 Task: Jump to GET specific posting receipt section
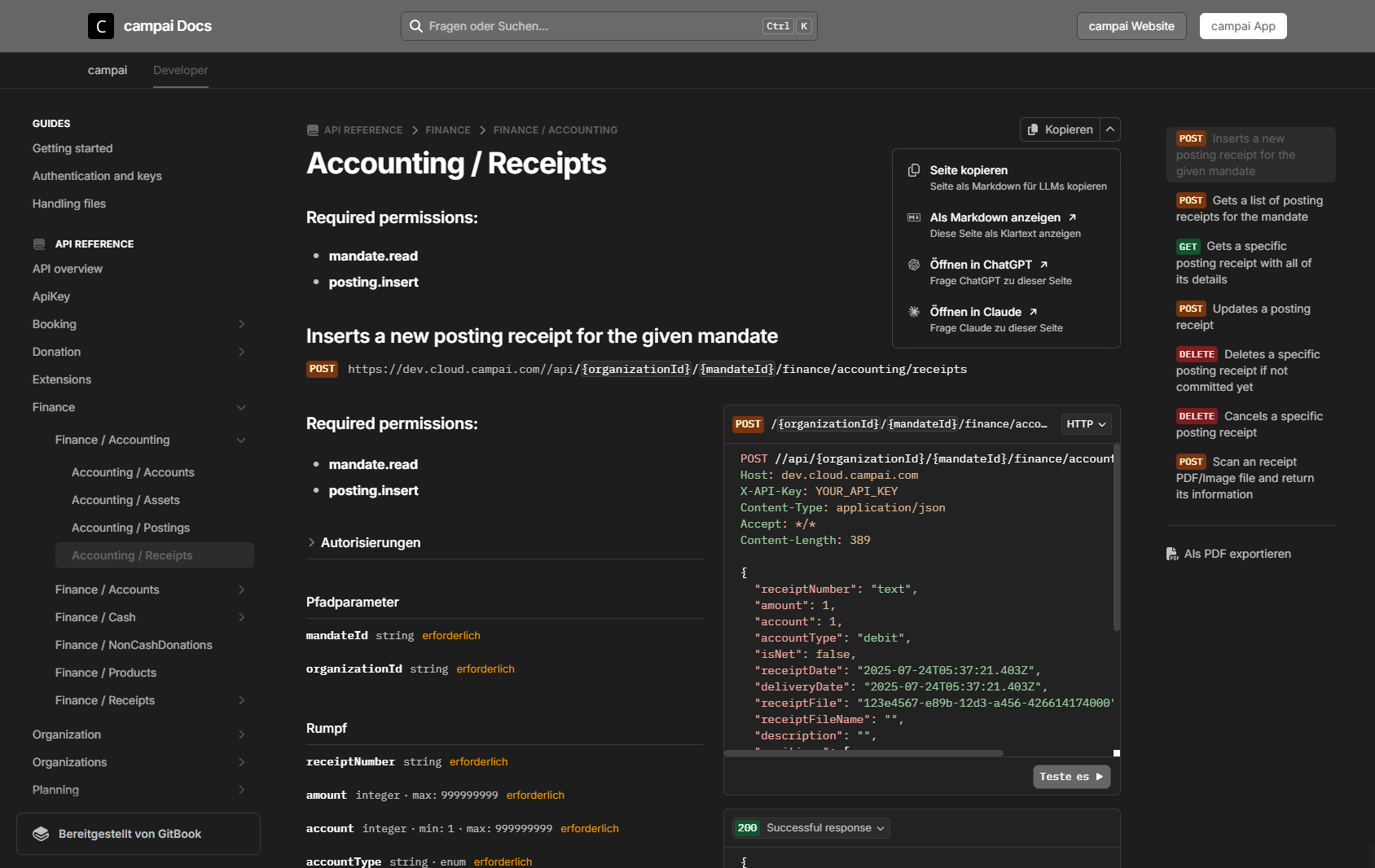(1251, 262)
